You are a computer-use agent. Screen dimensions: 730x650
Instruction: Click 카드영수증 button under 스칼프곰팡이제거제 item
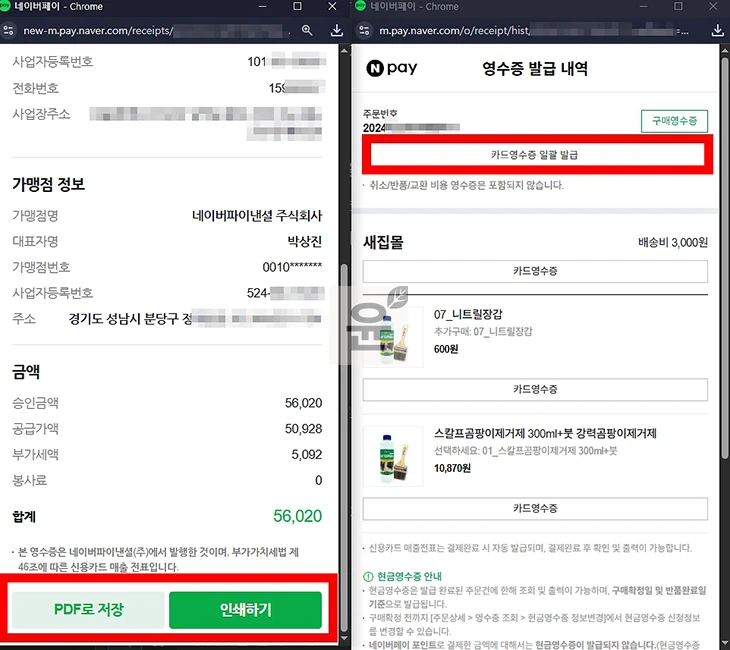point(535,508)
